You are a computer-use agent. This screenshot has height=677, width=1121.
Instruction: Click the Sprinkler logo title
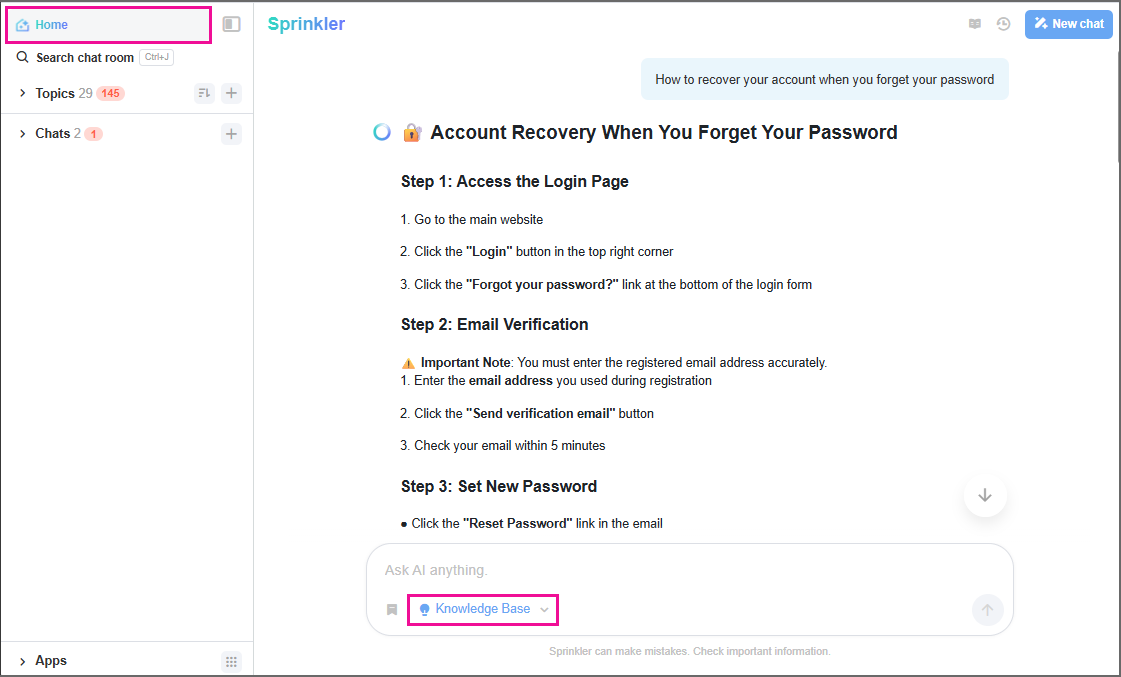coord(306,24)
